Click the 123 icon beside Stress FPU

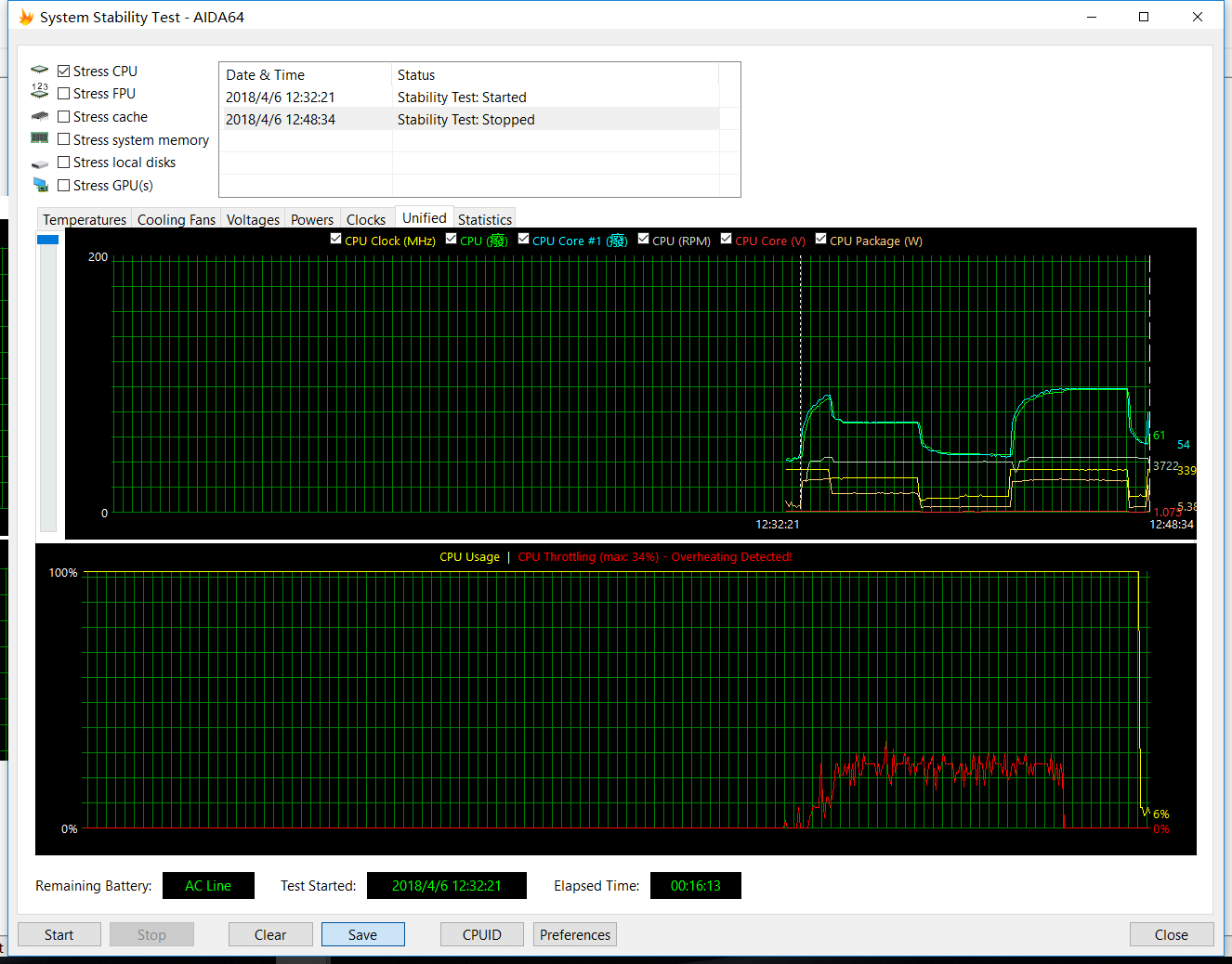39,92
